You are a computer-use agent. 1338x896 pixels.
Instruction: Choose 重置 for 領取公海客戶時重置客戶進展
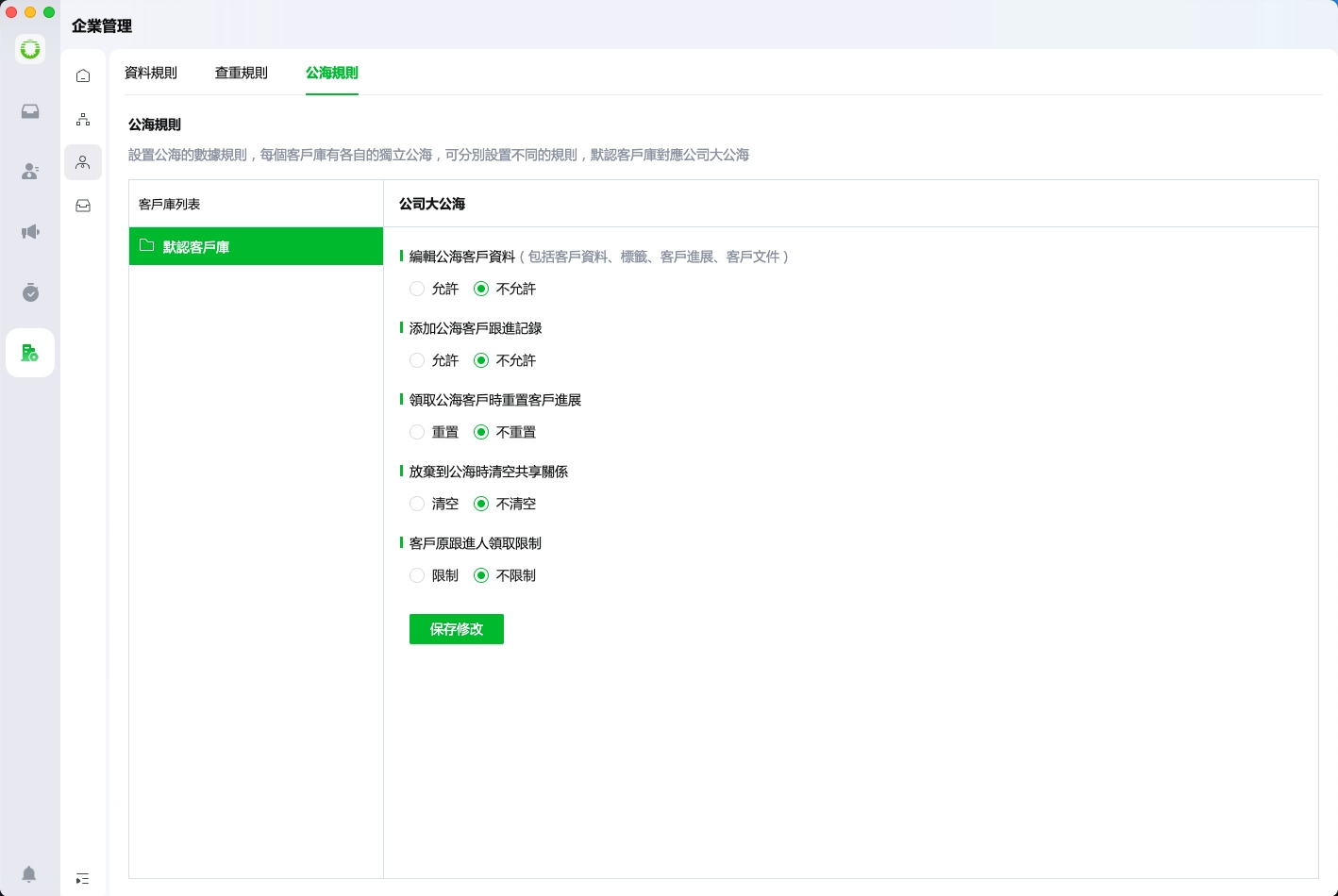coord(417,432)
